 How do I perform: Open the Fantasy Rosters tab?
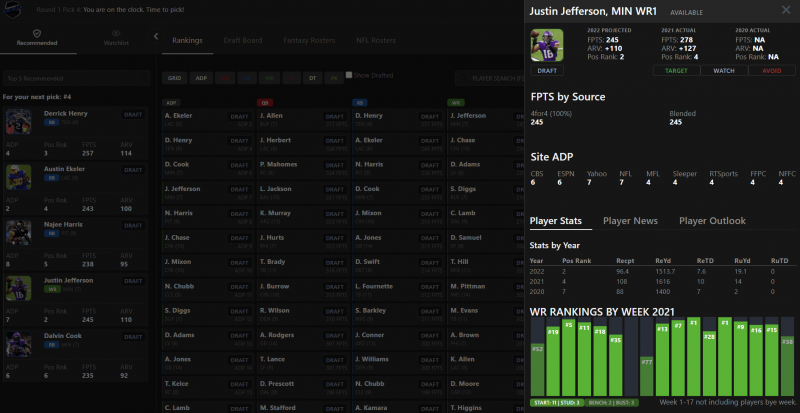309,40
